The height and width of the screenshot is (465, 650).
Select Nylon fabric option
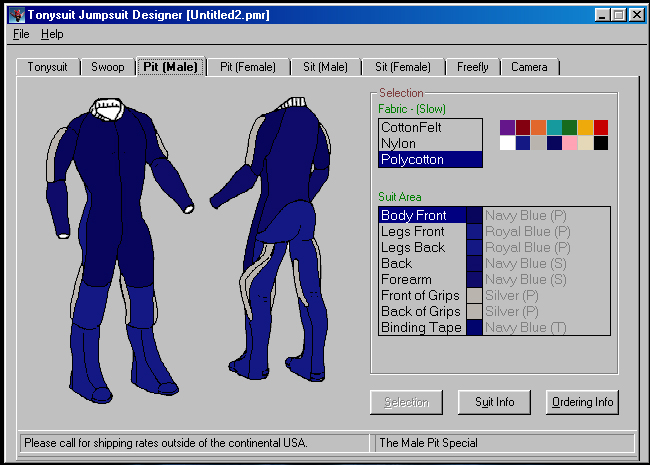pyautogui.click(x=399, y=144)
